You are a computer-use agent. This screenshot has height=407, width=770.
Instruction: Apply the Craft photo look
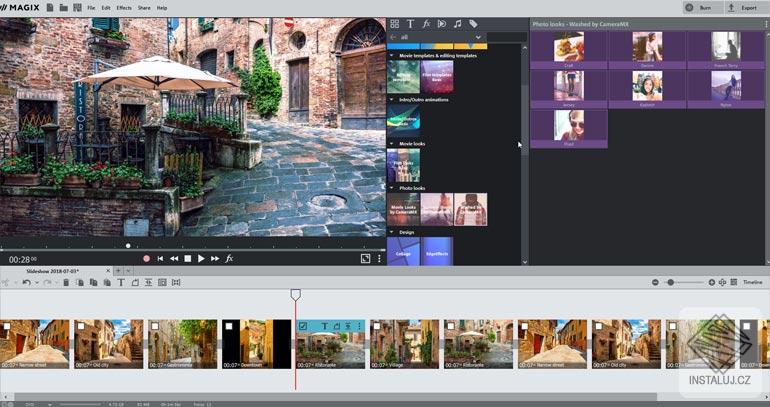click(x=569, y=50)
